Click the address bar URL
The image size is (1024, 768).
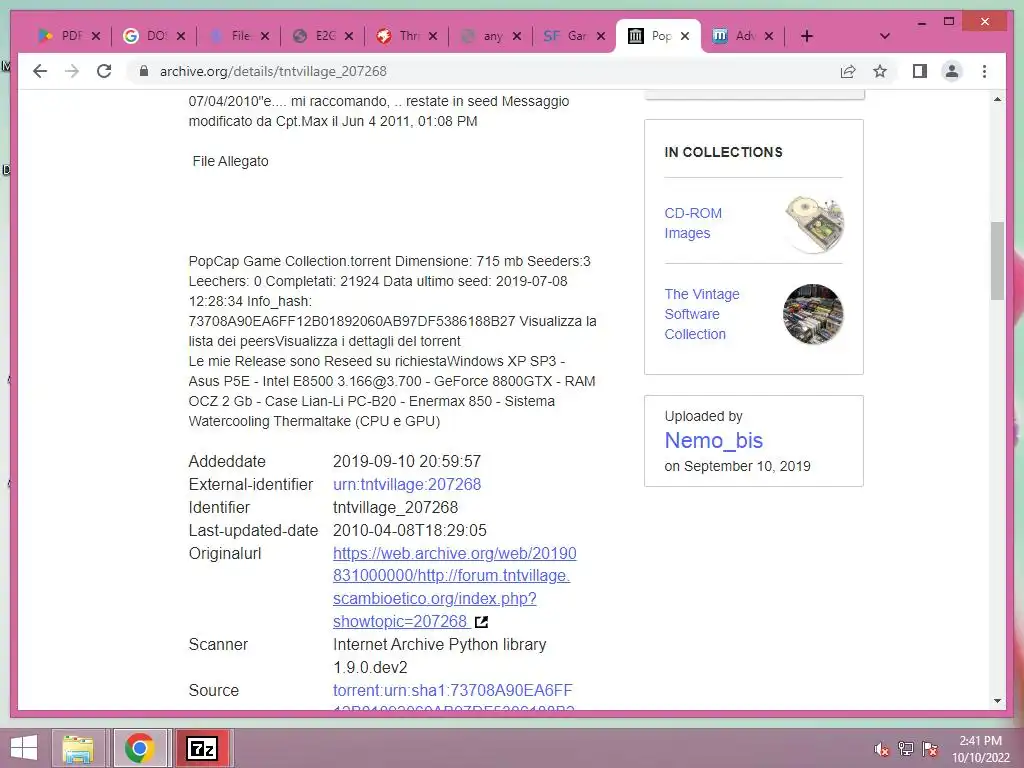[x=273, y=71]
